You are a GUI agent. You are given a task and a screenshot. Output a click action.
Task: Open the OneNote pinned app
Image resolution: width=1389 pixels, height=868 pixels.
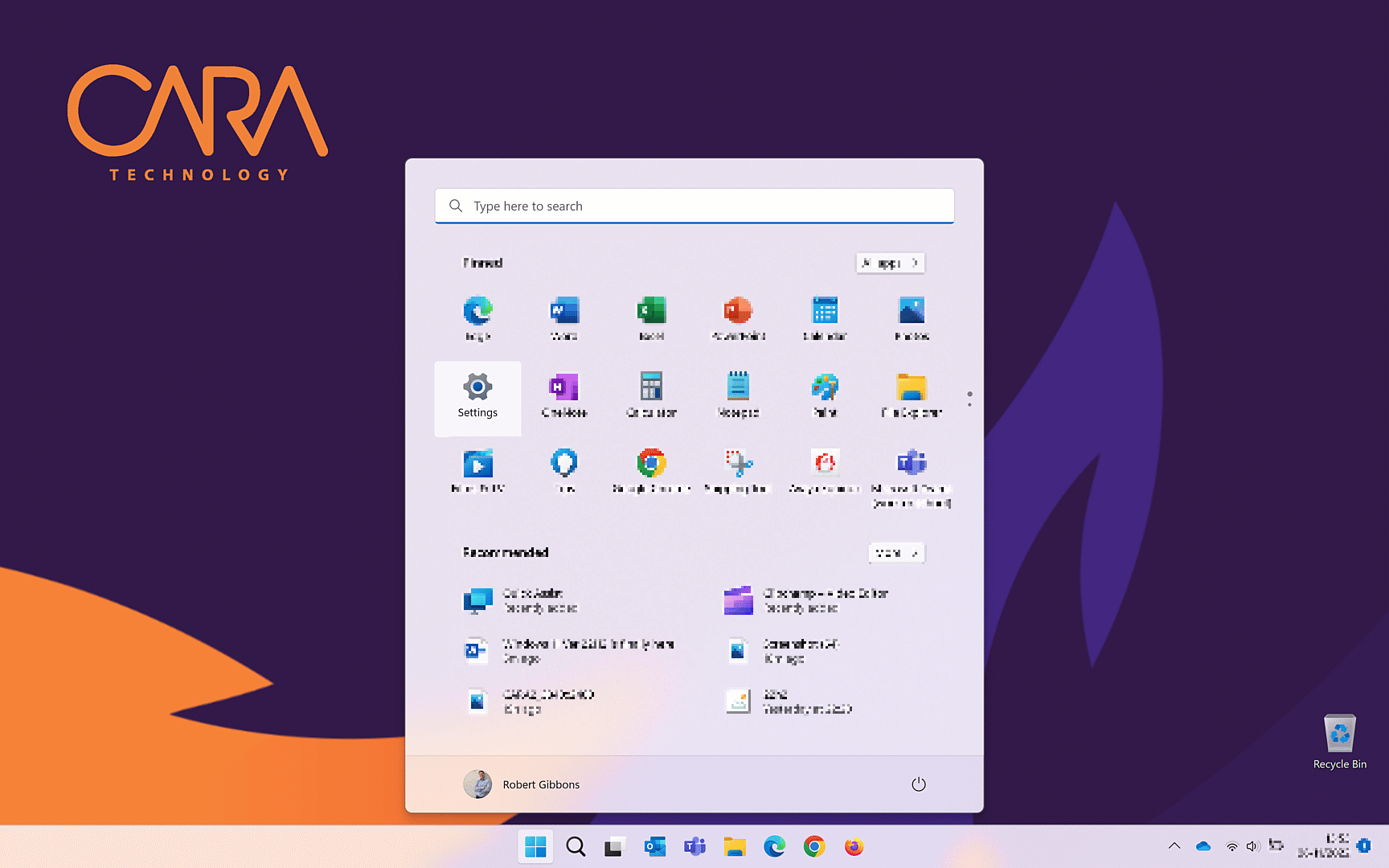pos(564,395)
